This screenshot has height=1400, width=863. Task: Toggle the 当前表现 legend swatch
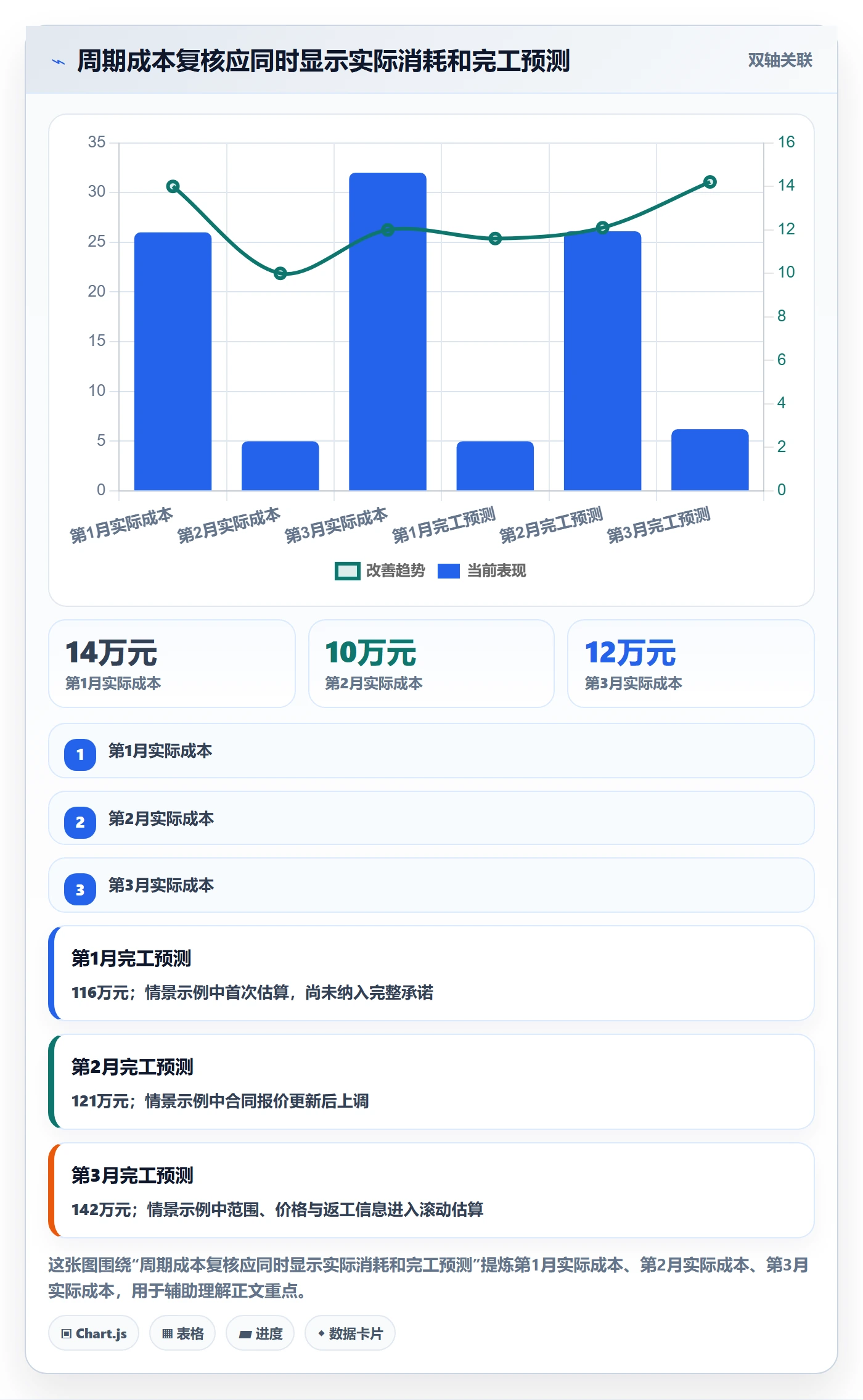(448, 571)
